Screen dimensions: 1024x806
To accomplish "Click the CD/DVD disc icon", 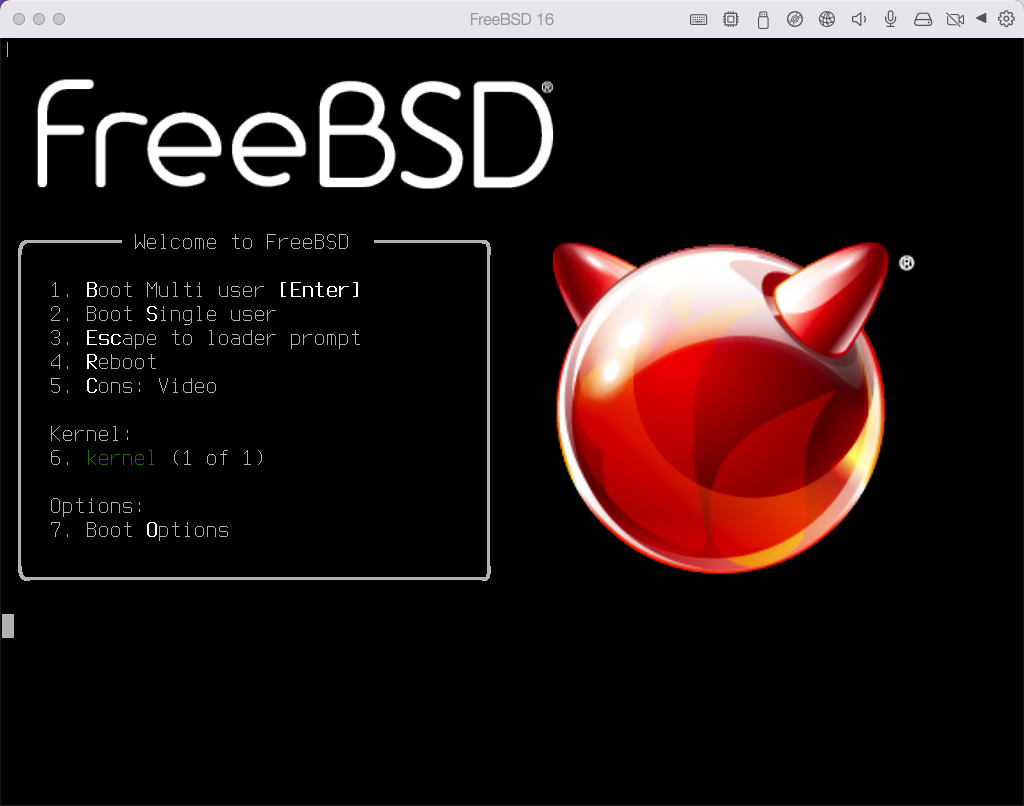I will pyautogui.click(x=795, y=20).
